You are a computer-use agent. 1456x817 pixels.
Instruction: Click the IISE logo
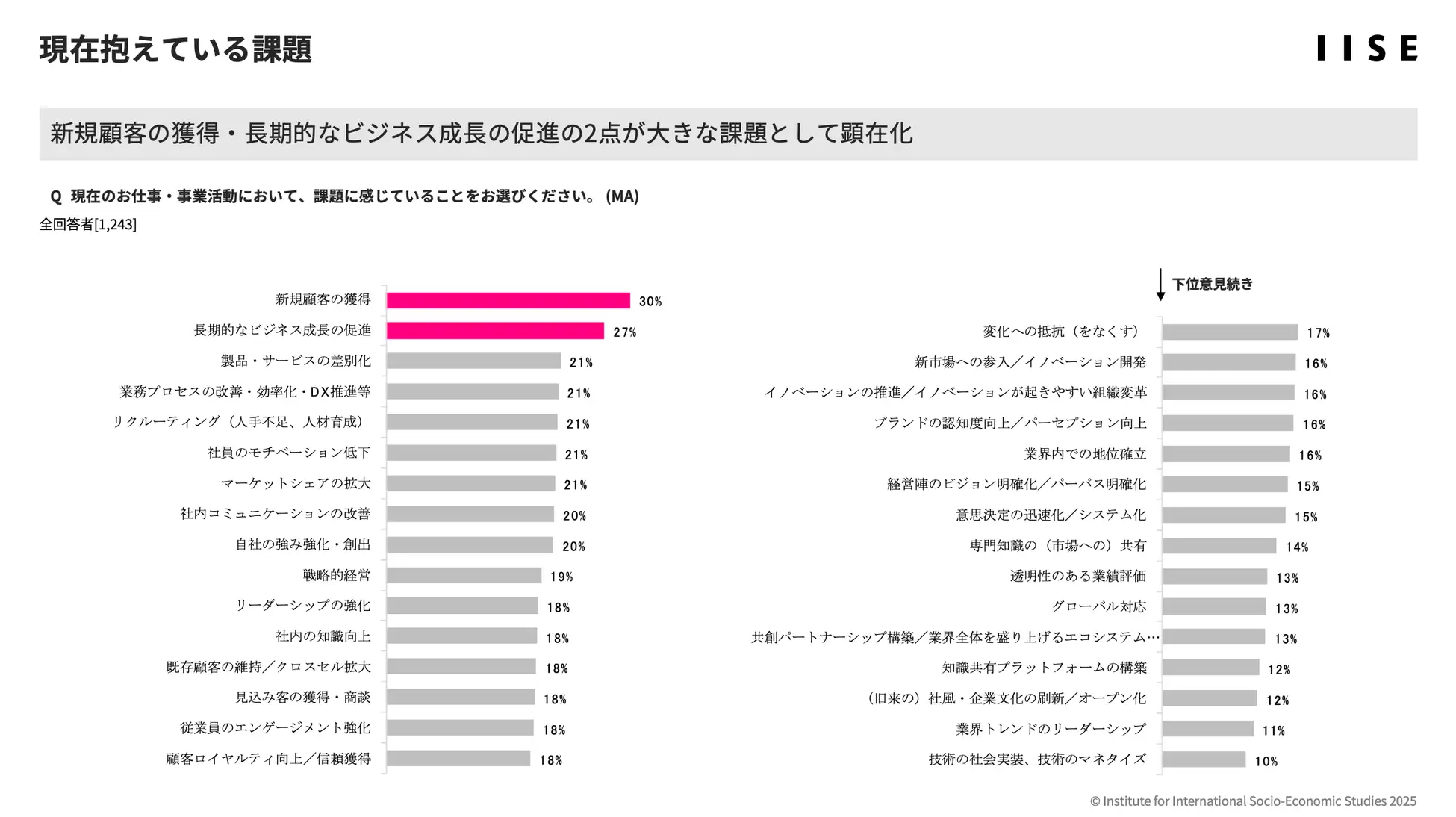[1366, 49]
